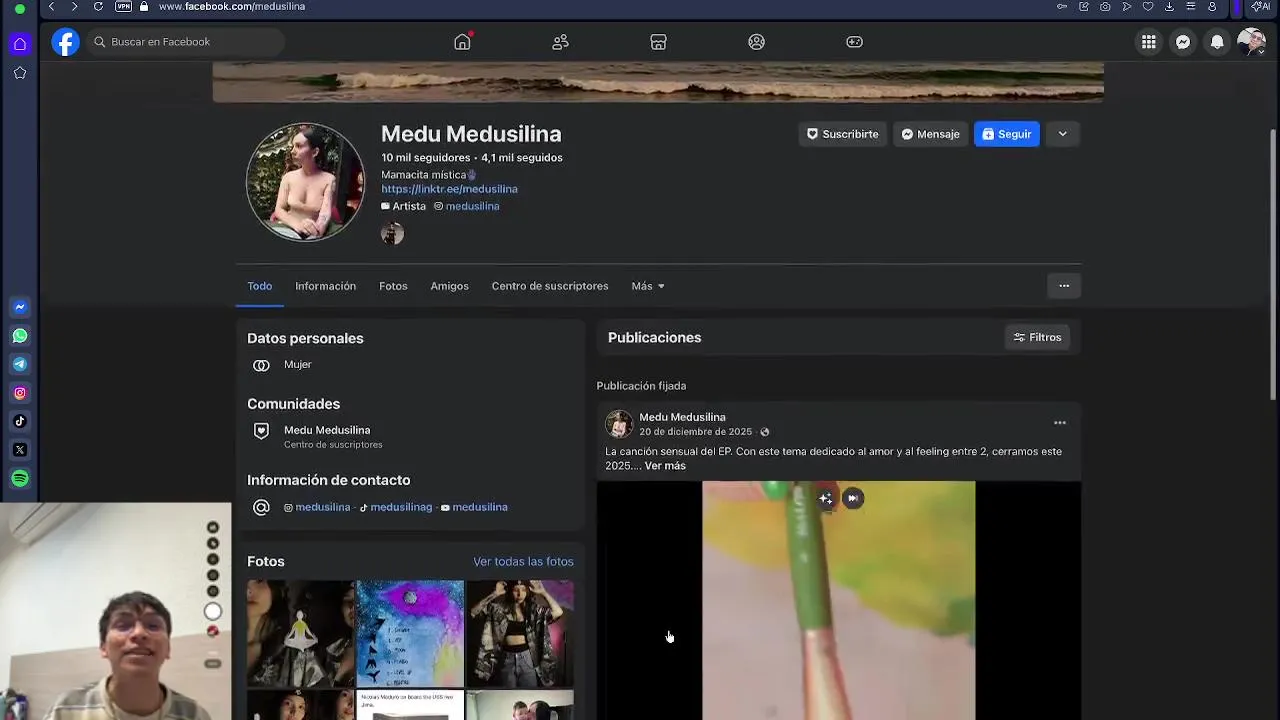Open the WhatsApp icon in browser sidebar
The width and height of the screenshot is (1280, 720).
pyautogui.click(x=20, y=336)
